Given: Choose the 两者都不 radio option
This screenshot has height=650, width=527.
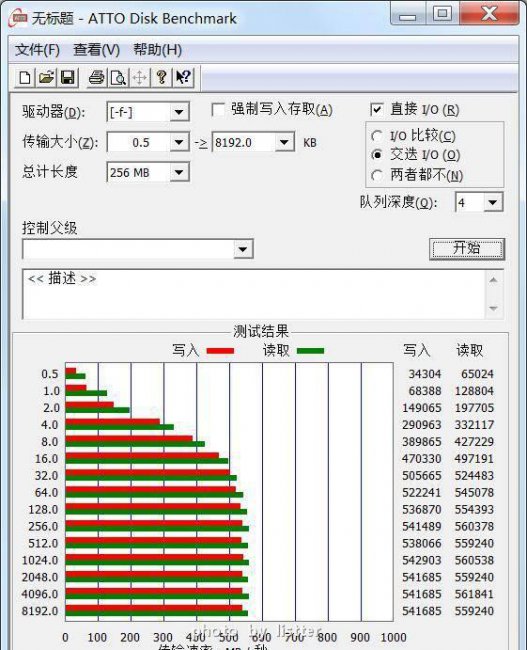Looking at the screenshot, I should point(376,175).
